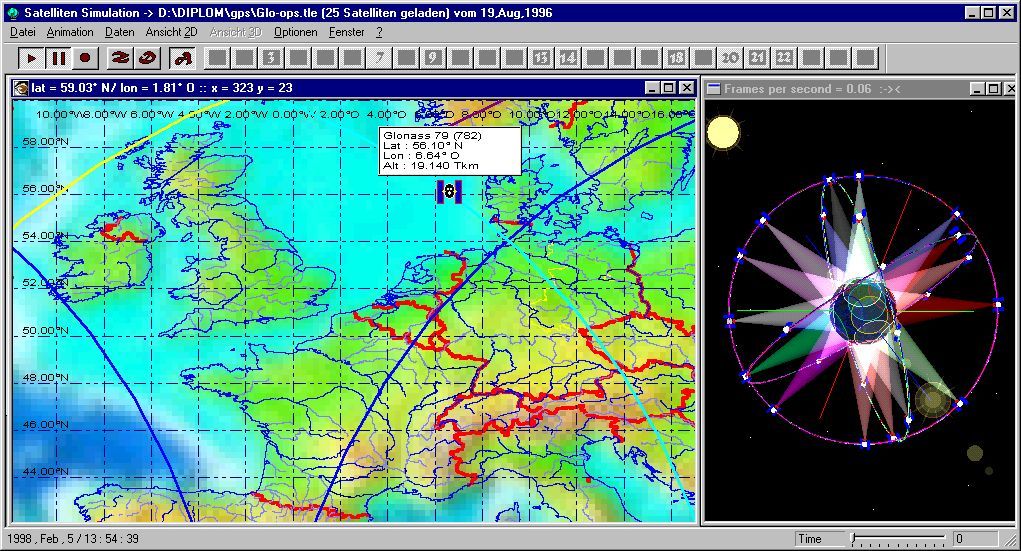
Task: Toggle satellite number 13 in the toolbar
Action: point(541,58)
